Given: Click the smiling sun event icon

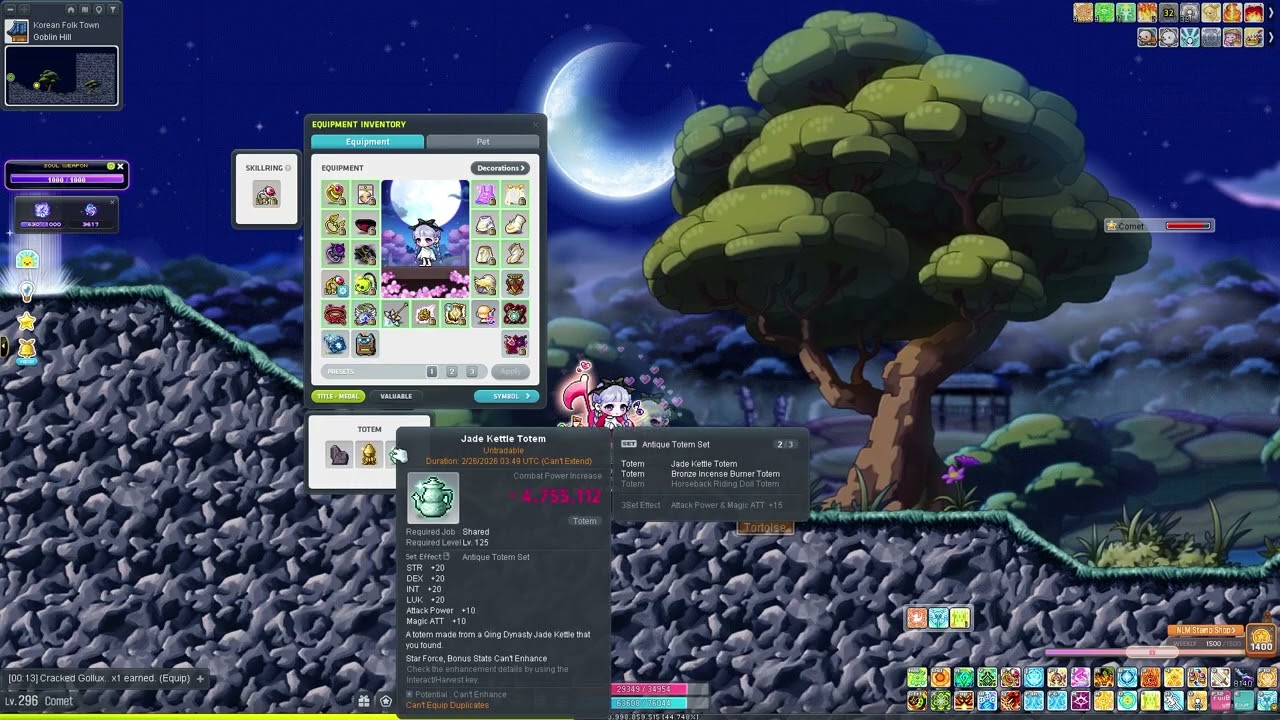Looking at the screenshot, I should pyautogui.click(x=27, y=260).
